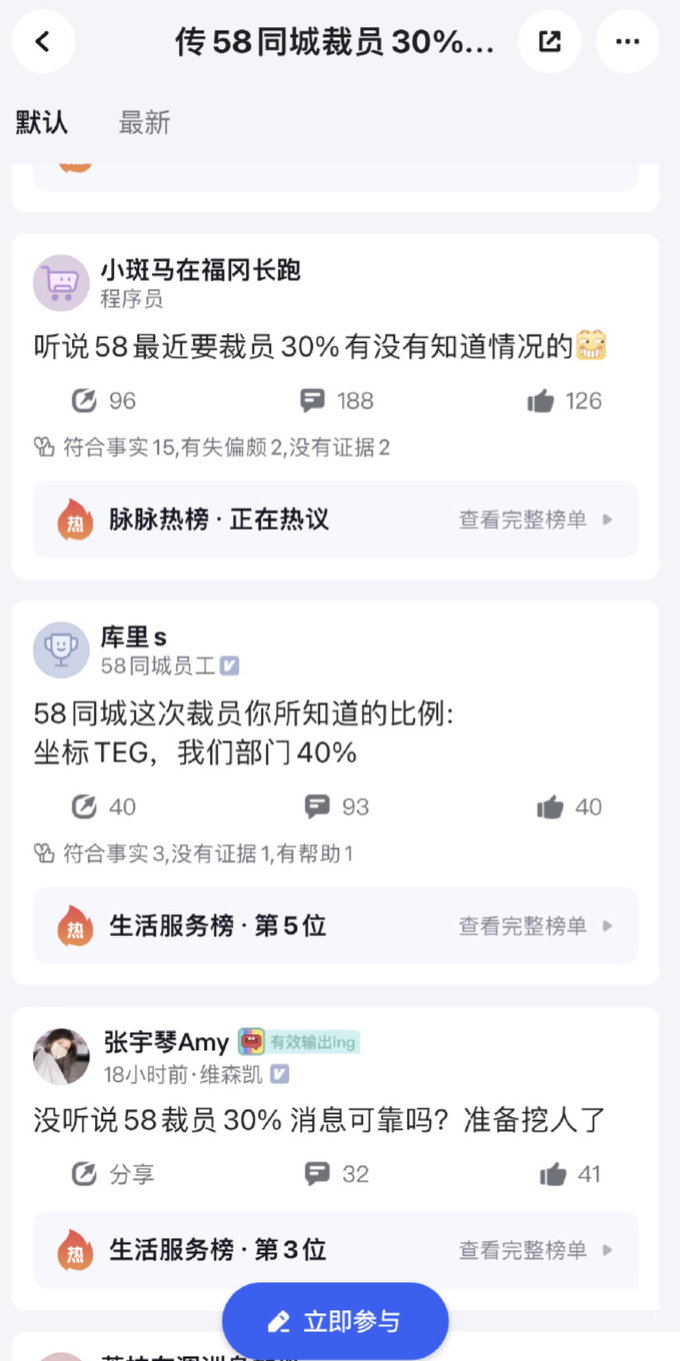This screenshot has height=1361, width=680.
Task: Tap the thumbs-up icon showing 126 likes
Action: pyautogui.click(x=540, y=400)
